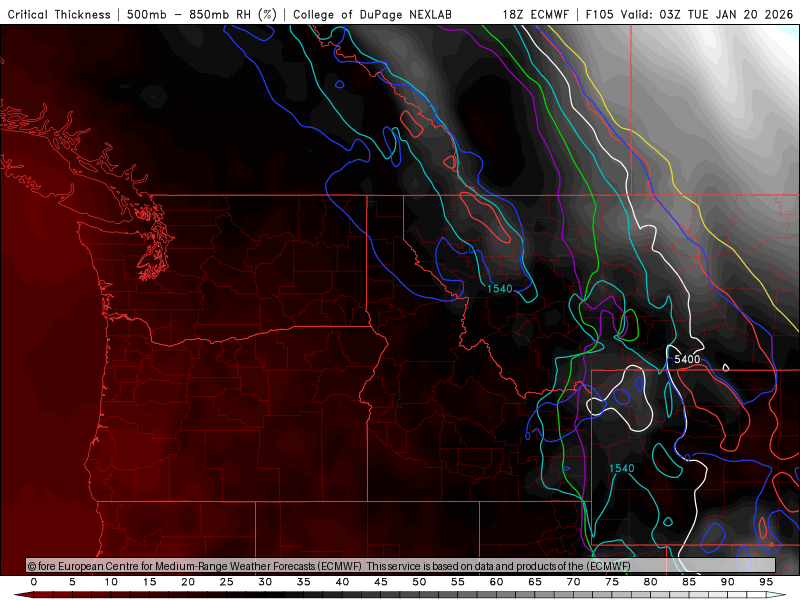
Task: Click the "90" tick on the RH scale
Action: 727,582
